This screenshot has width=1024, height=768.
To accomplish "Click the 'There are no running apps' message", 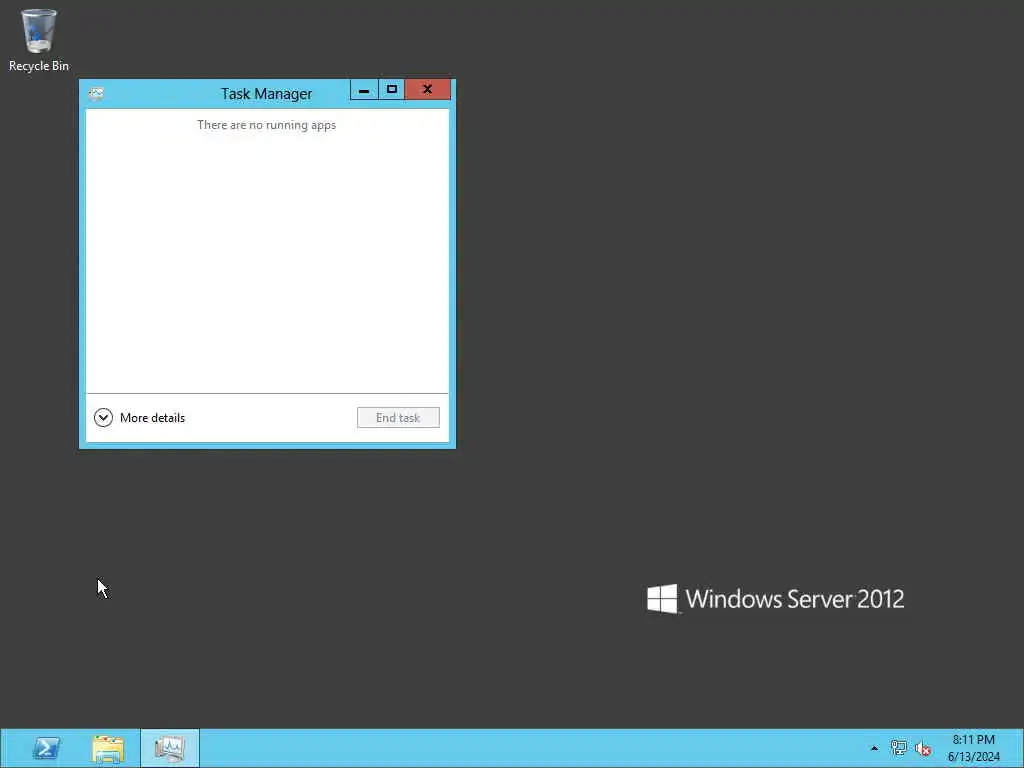I will (x=266, y=125).
